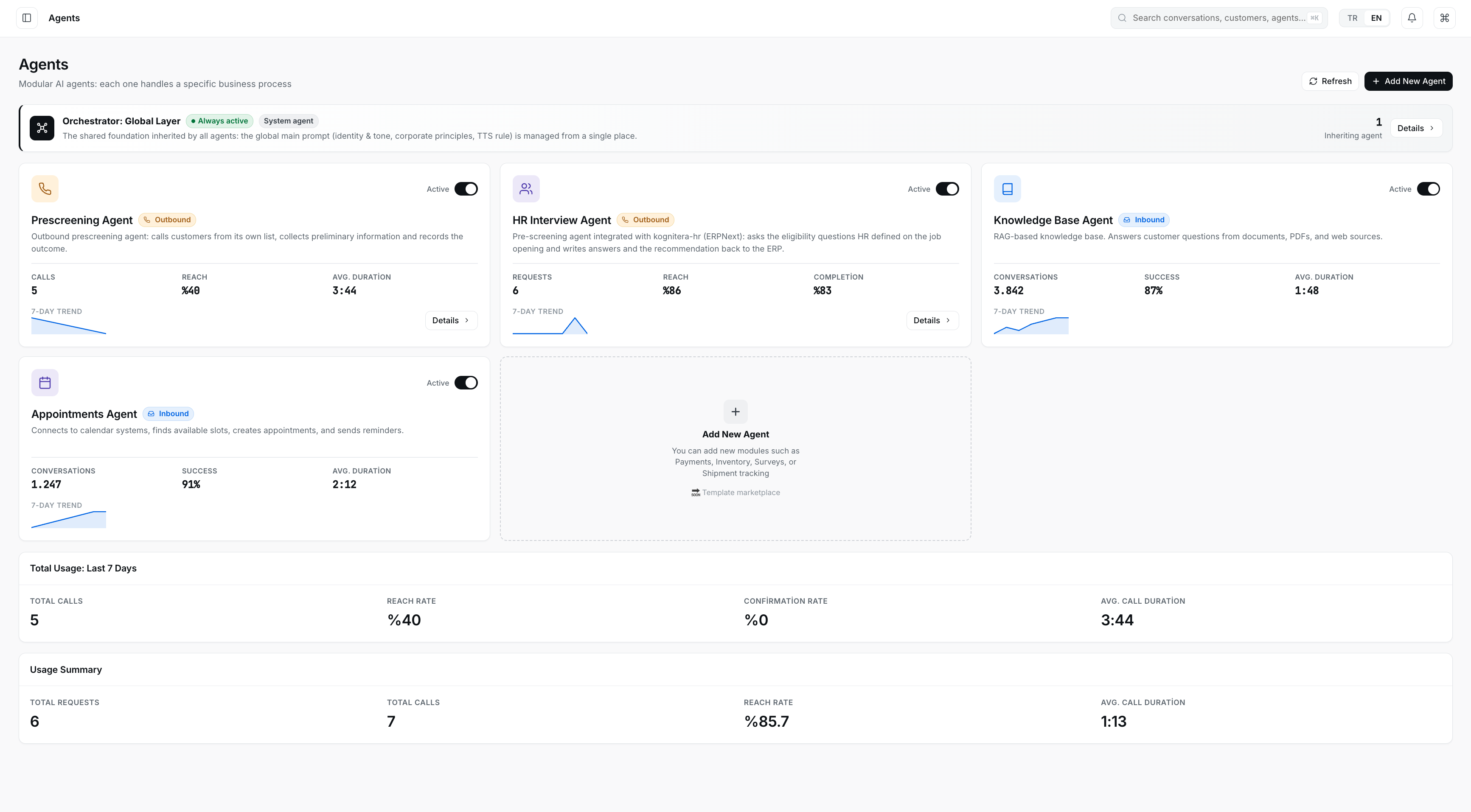Open Orchestrator Details chevron button
This screenshot has height=812, width=1471.
pyautogui.click(x=1416, y=128)
